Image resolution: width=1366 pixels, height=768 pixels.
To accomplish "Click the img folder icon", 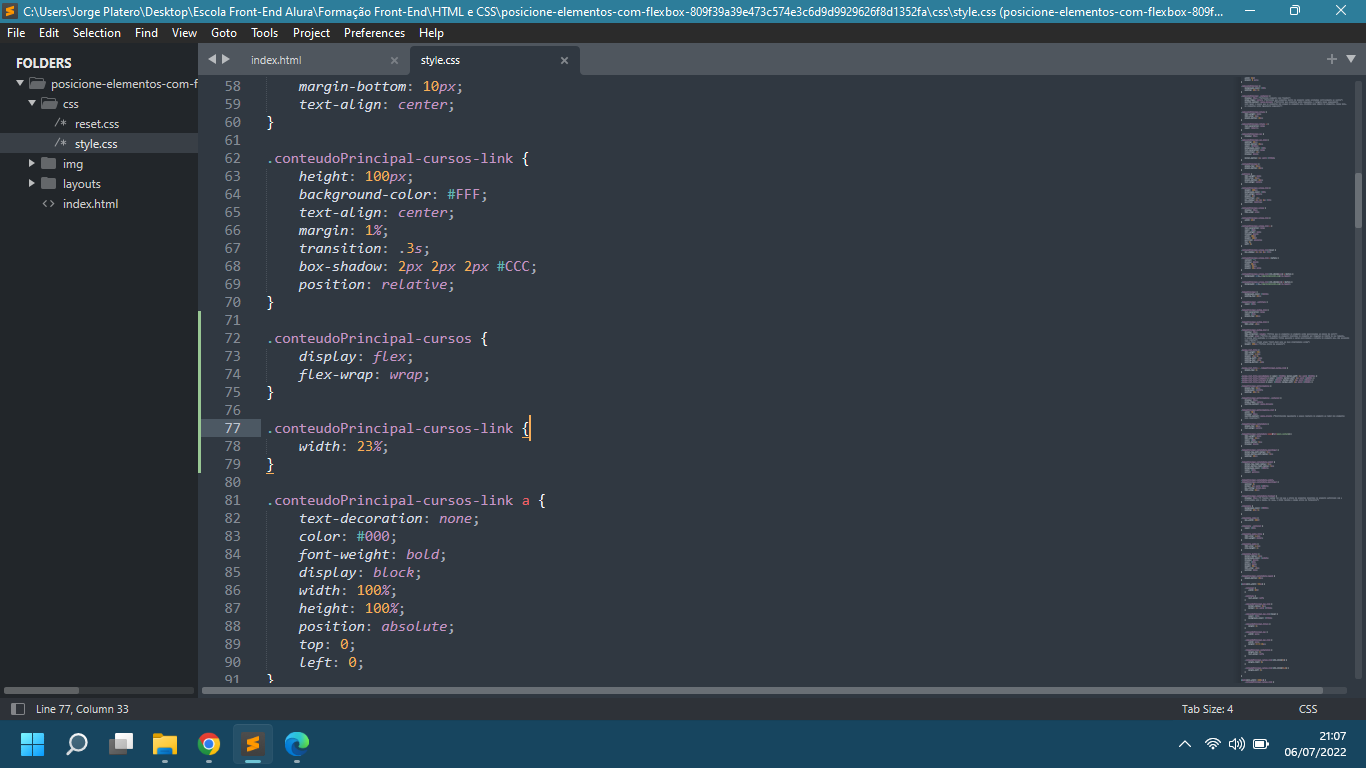I will [x=49, y=163].
